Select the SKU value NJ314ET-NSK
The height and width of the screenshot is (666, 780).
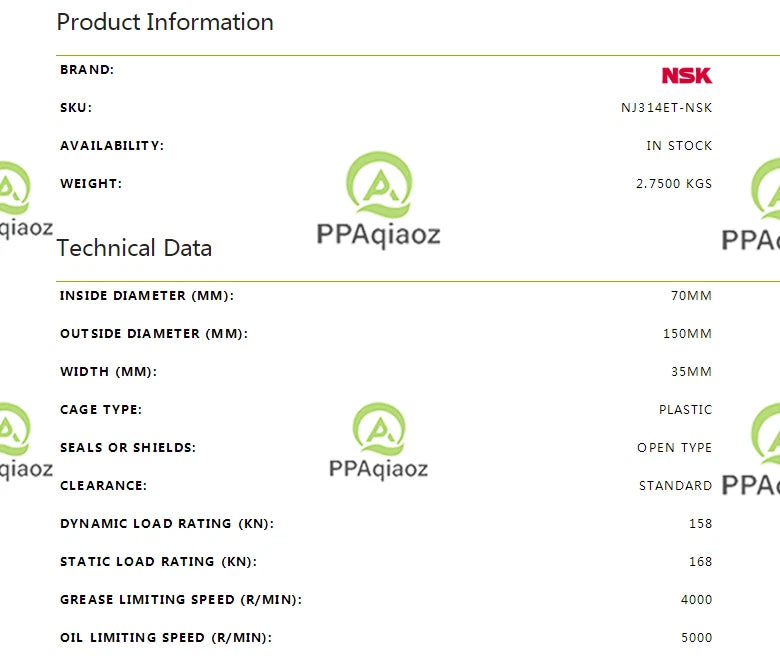tap(667, 108)
